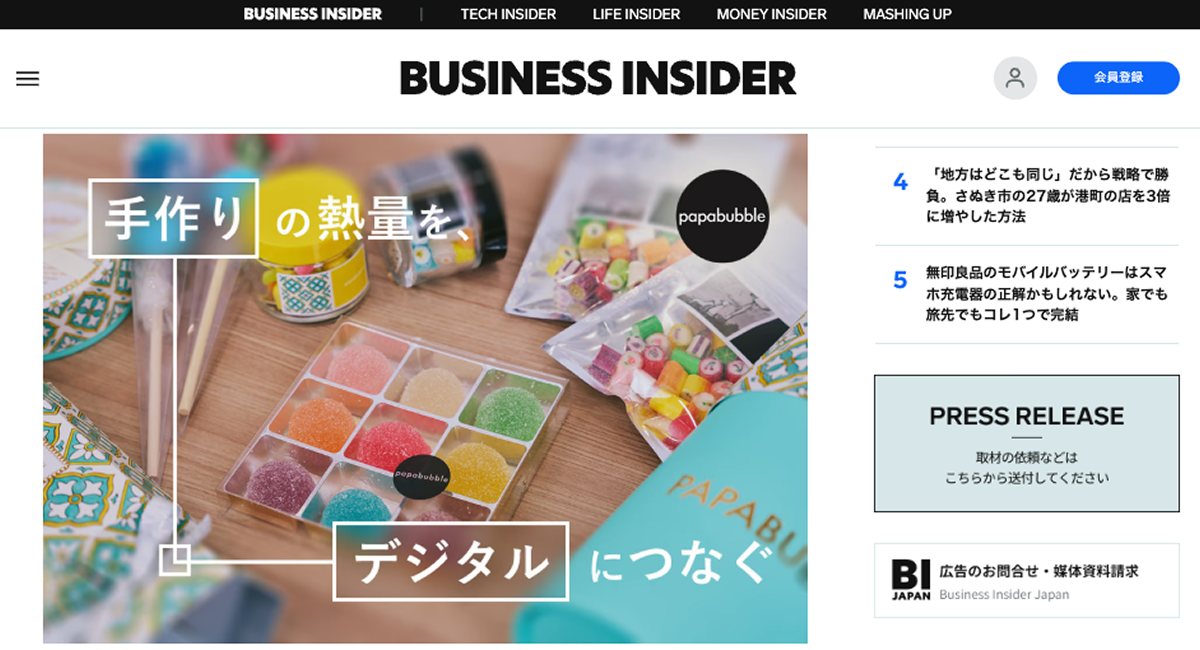Image resolution: width=1200 pixels, height=650 pixels.
Task: Go to the LIFE INSIDER section
Action: pyautogui.click(x=636, y=14)
